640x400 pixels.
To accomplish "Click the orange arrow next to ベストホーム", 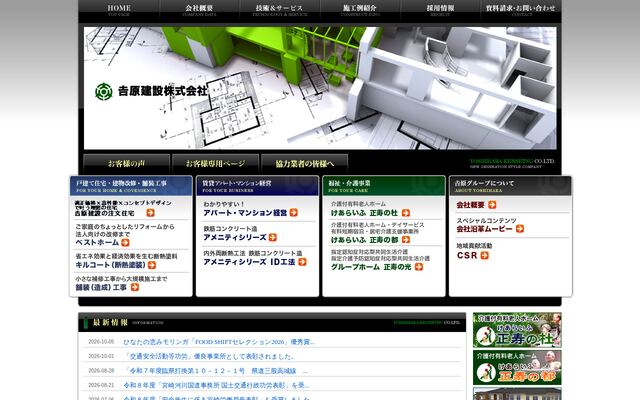I will tap(125, 242).
